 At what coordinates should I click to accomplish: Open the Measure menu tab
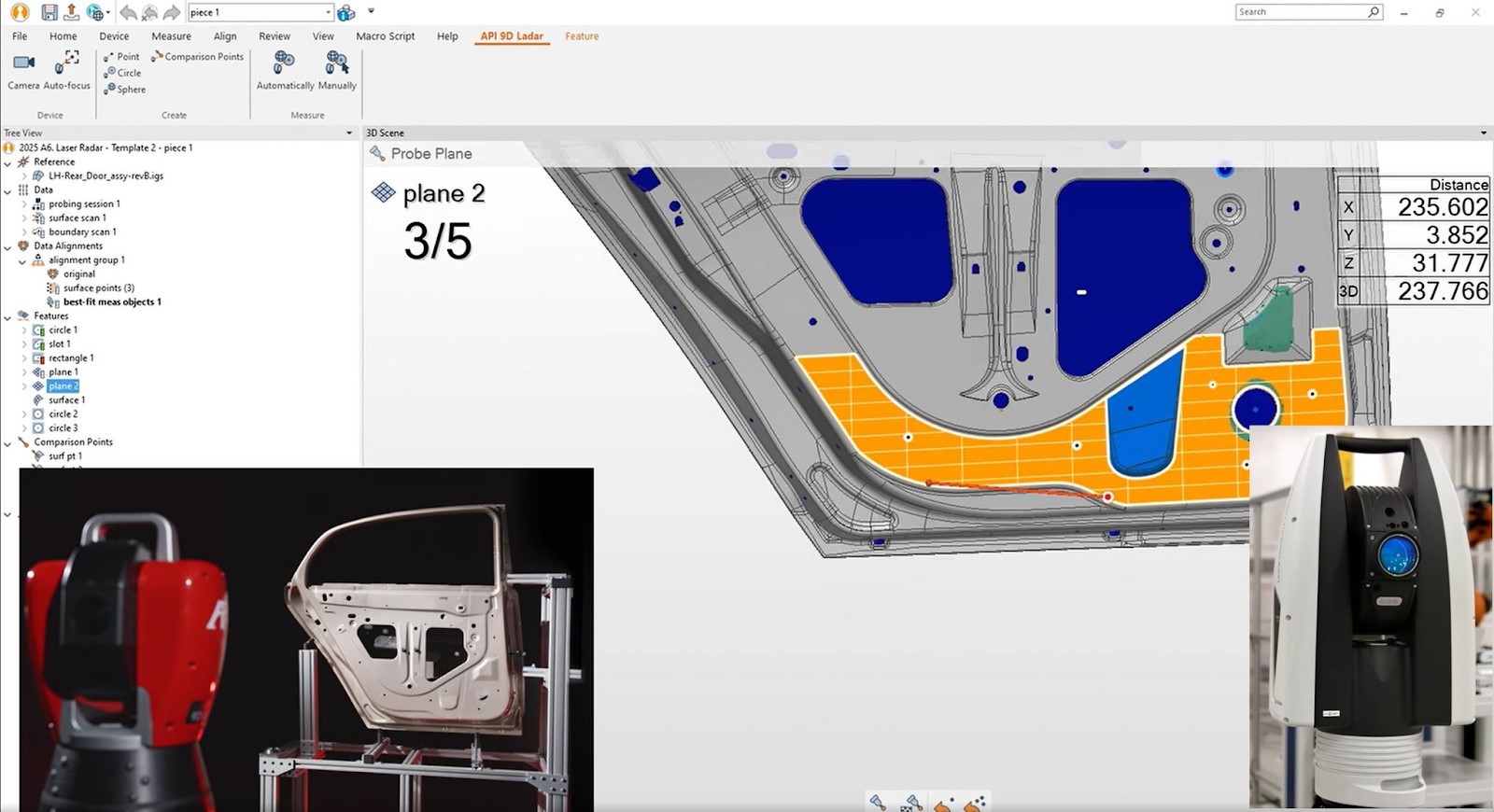pos(171,36)
